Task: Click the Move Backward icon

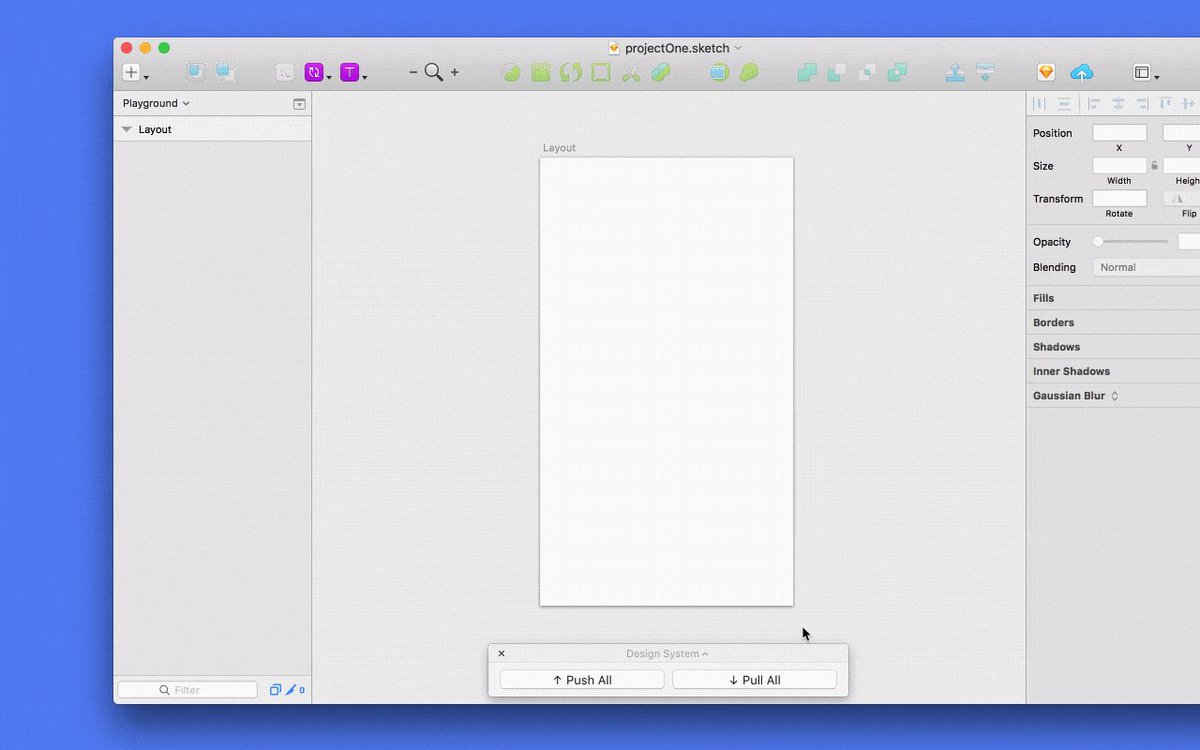Action: (986, 72)
